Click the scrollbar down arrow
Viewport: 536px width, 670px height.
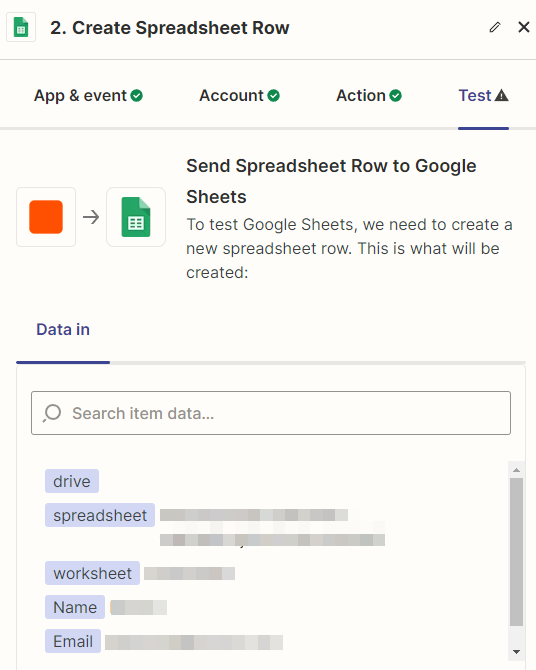point(516,652)
